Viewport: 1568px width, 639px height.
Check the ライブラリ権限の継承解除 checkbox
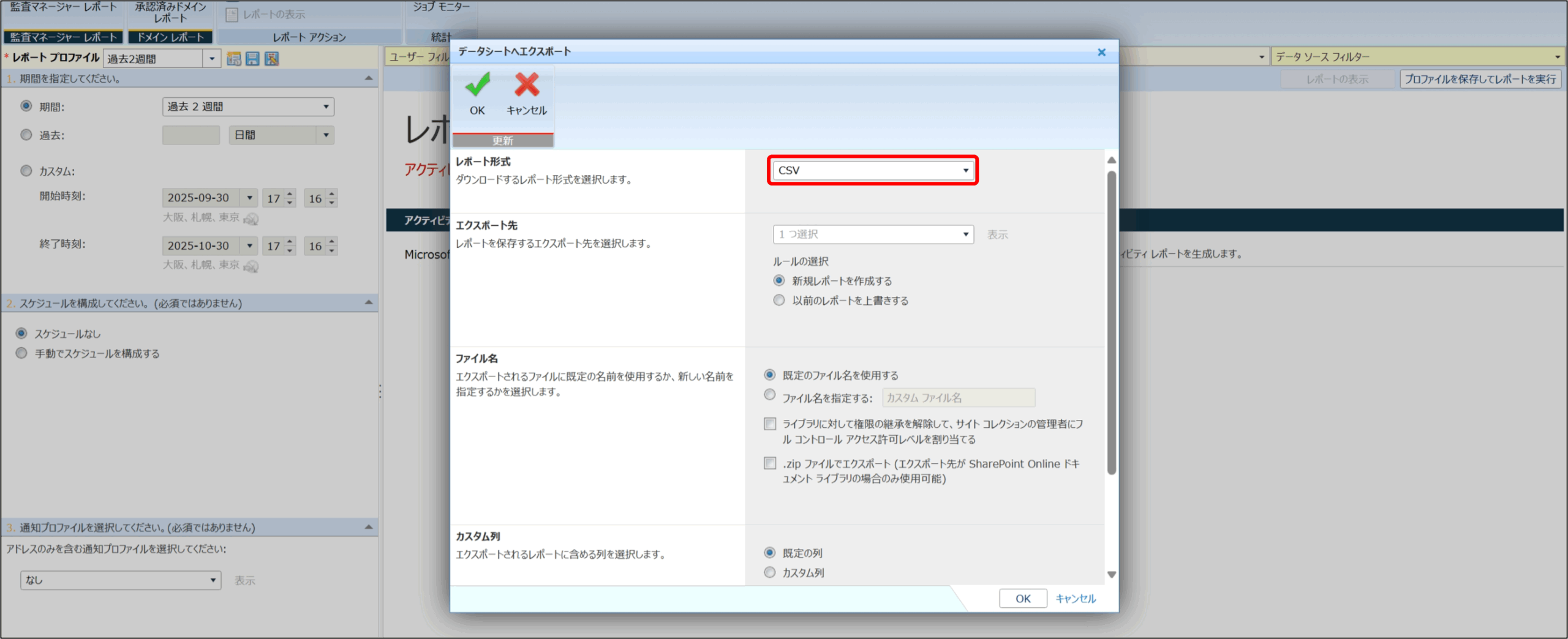770,424
